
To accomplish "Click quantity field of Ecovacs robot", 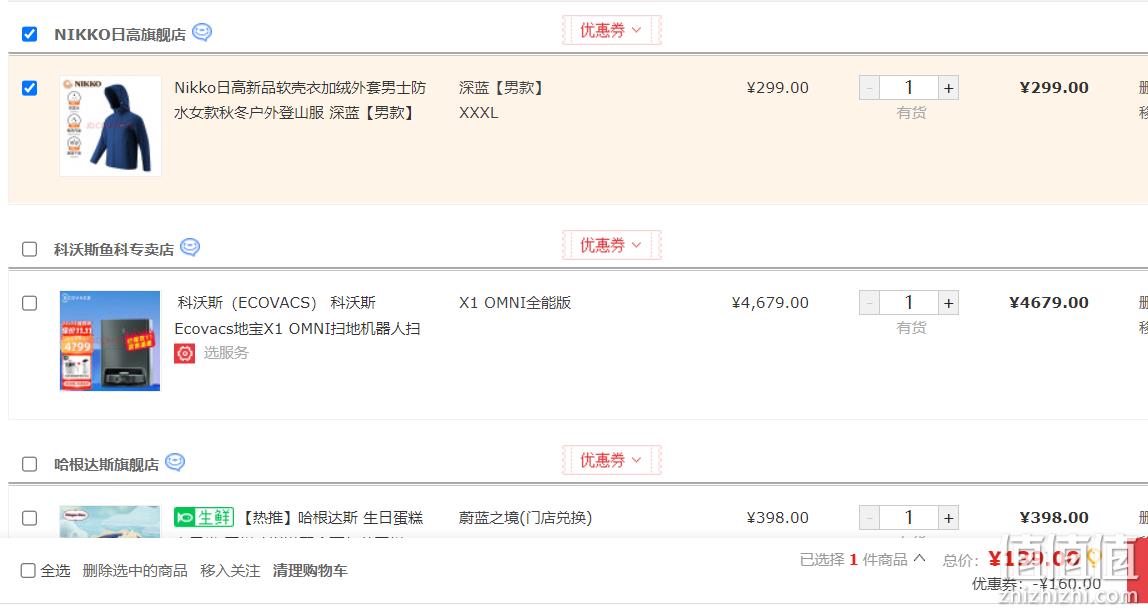I will tap(909, 302).
